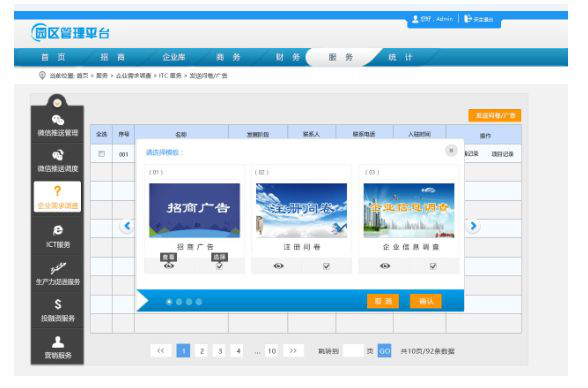Click the 项目记录 link in row 001
This screenshot has width=588, height=388.
[x=502, y=154]
